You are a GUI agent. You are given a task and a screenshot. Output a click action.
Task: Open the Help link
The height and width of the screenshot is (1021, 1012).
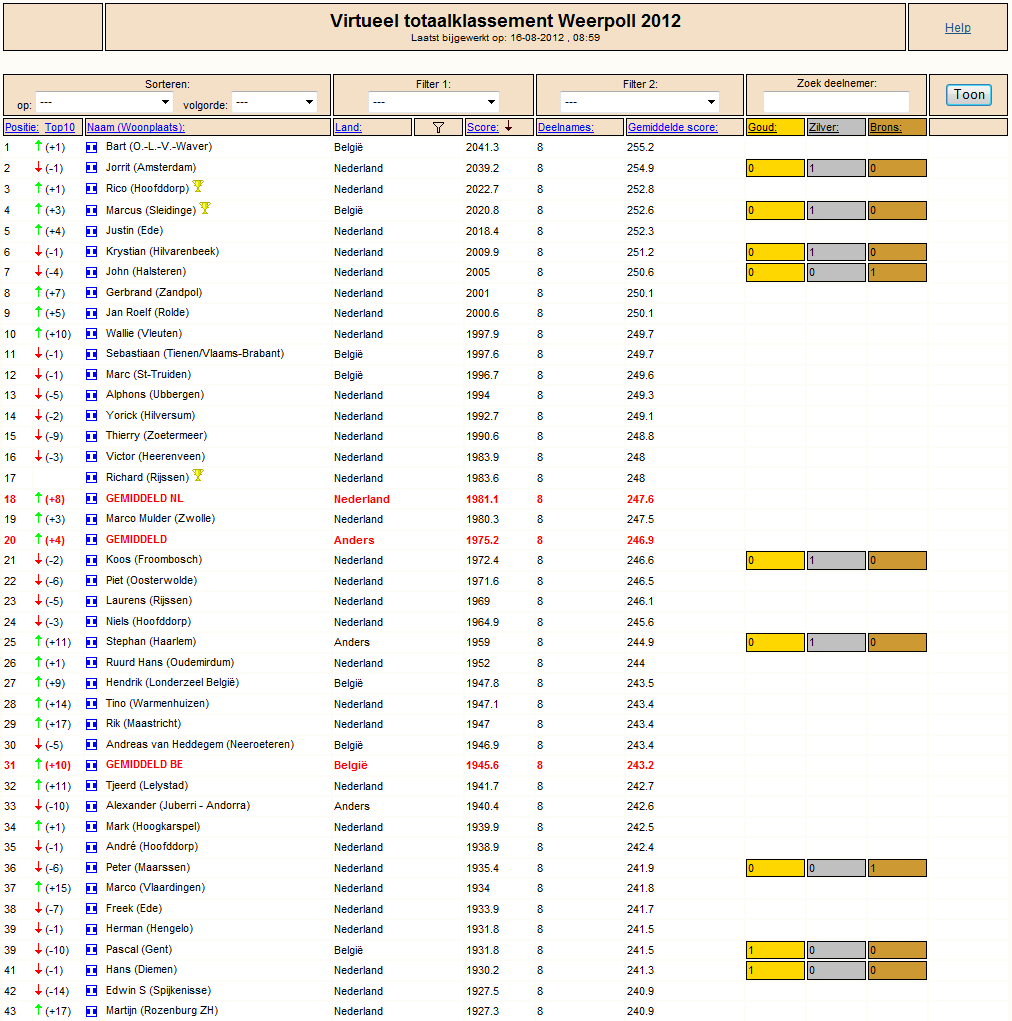pyautogui.click(x=957, y=28)
